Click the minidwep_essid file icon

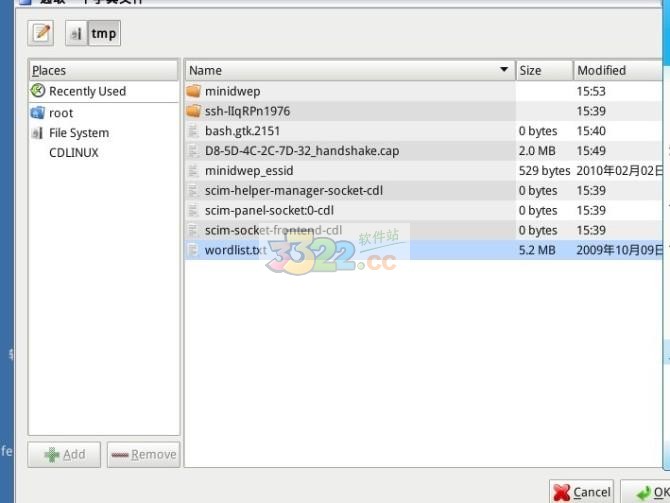[193, 171]
